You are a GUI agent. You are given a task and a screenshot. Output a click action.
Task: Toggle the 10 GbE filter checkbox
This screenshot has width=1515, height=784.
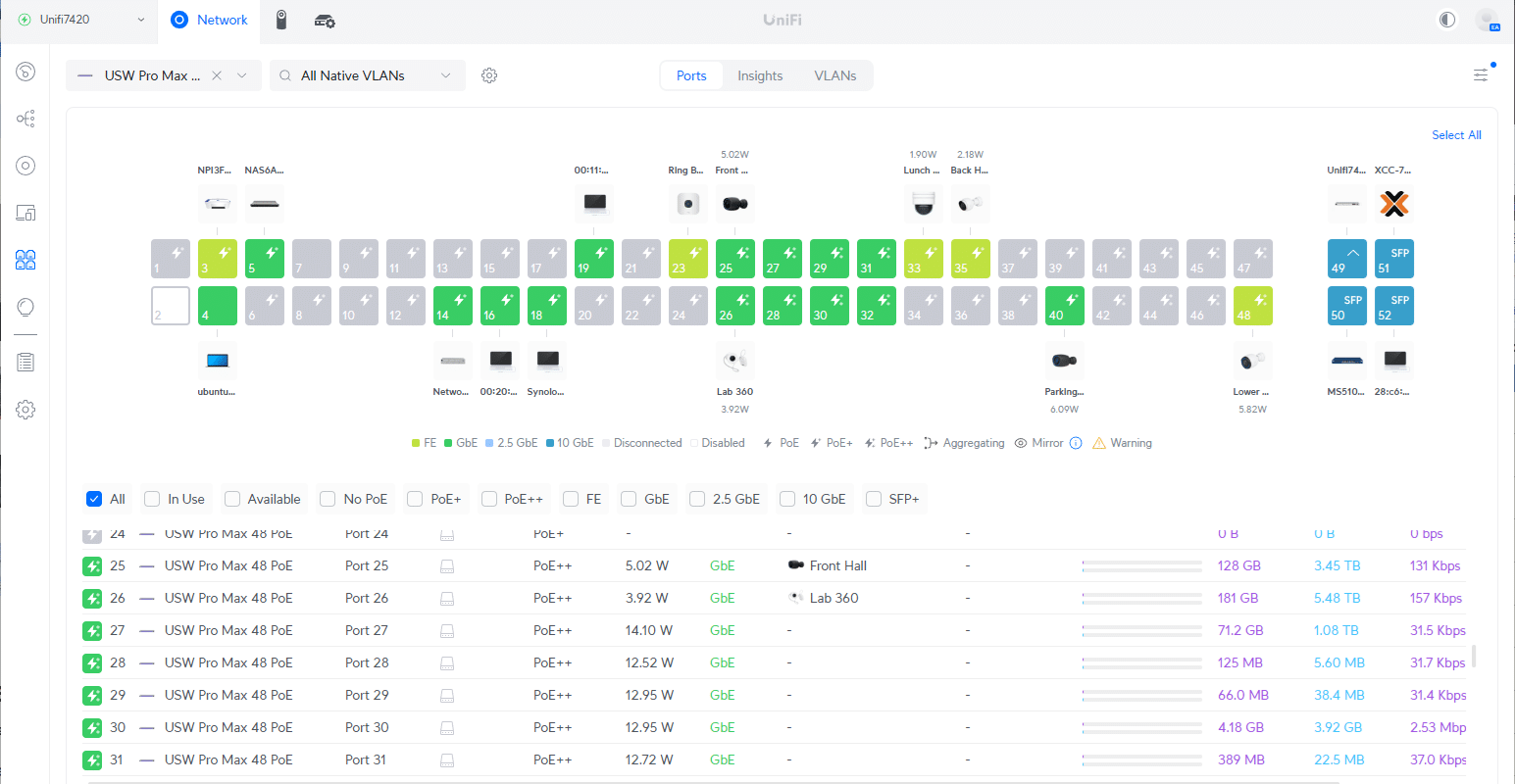[x=787, y=499]
